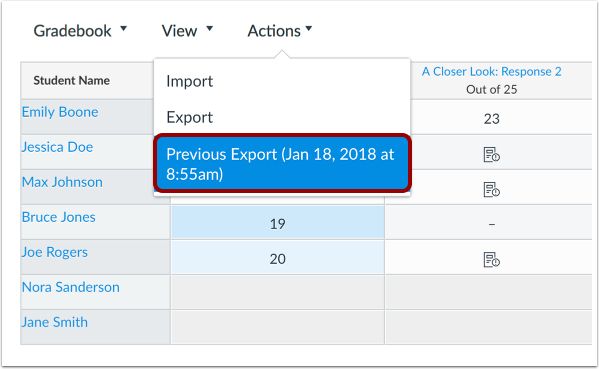Select Joe Rogers' grade cell showing 20
Image resolution: width=599 pixels, height=369 pixels.
tap(278, 257)
